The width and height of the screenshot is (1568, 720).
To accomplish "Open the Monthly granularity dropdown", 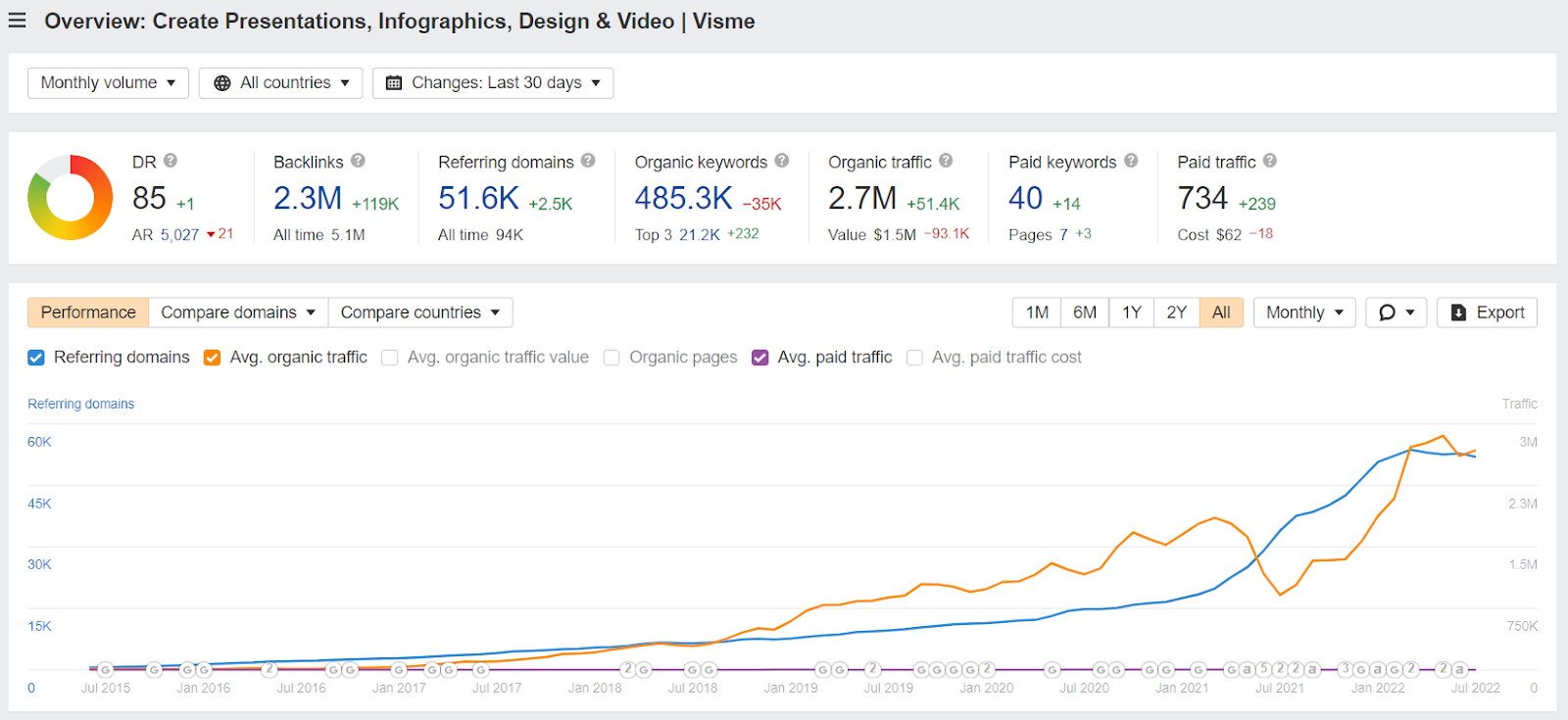I will coord(1304,312).
